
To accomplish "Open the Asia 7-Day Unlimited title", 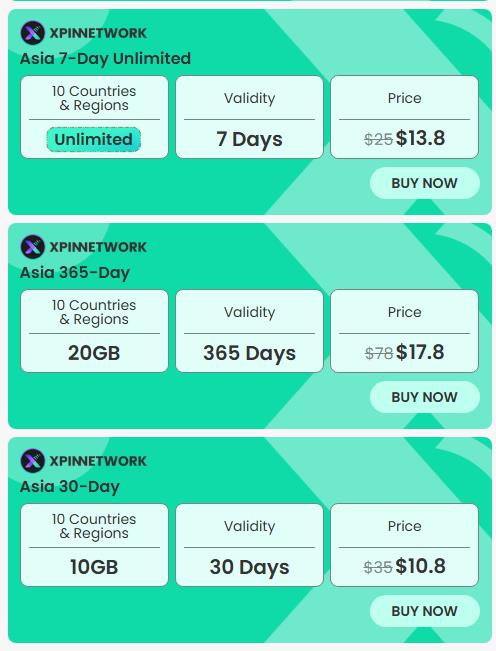I will point(105,59).
